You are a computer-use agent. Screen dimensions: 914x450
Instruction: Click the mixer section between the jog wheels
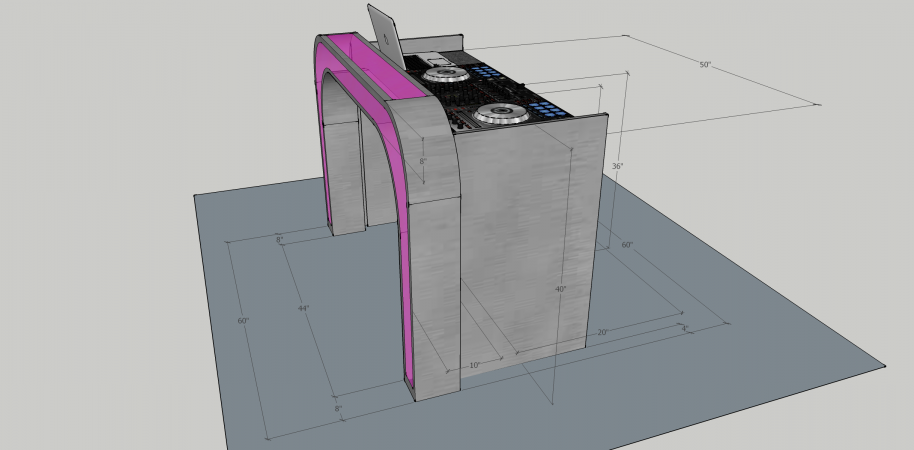[x=474, y=95]
